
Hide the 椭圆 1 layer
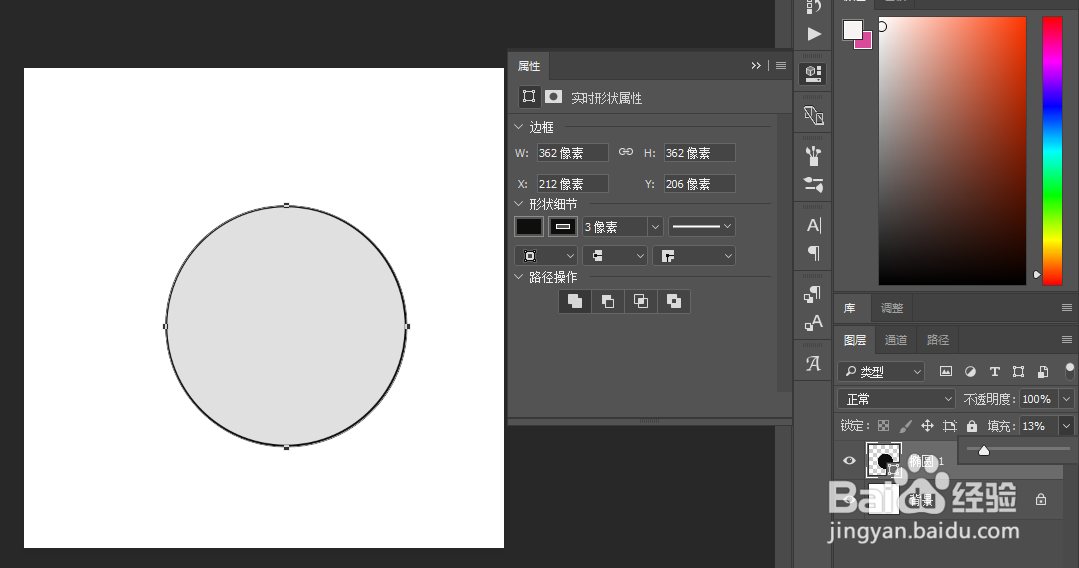[849, 461]
